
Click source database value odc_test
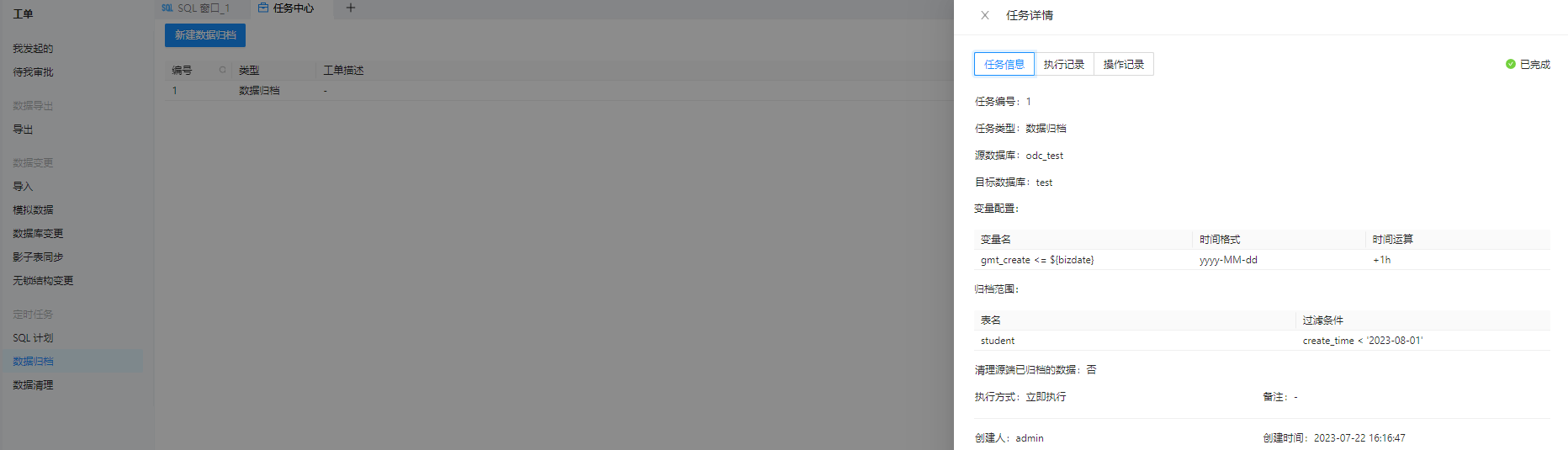click(x=1044, y=156)
